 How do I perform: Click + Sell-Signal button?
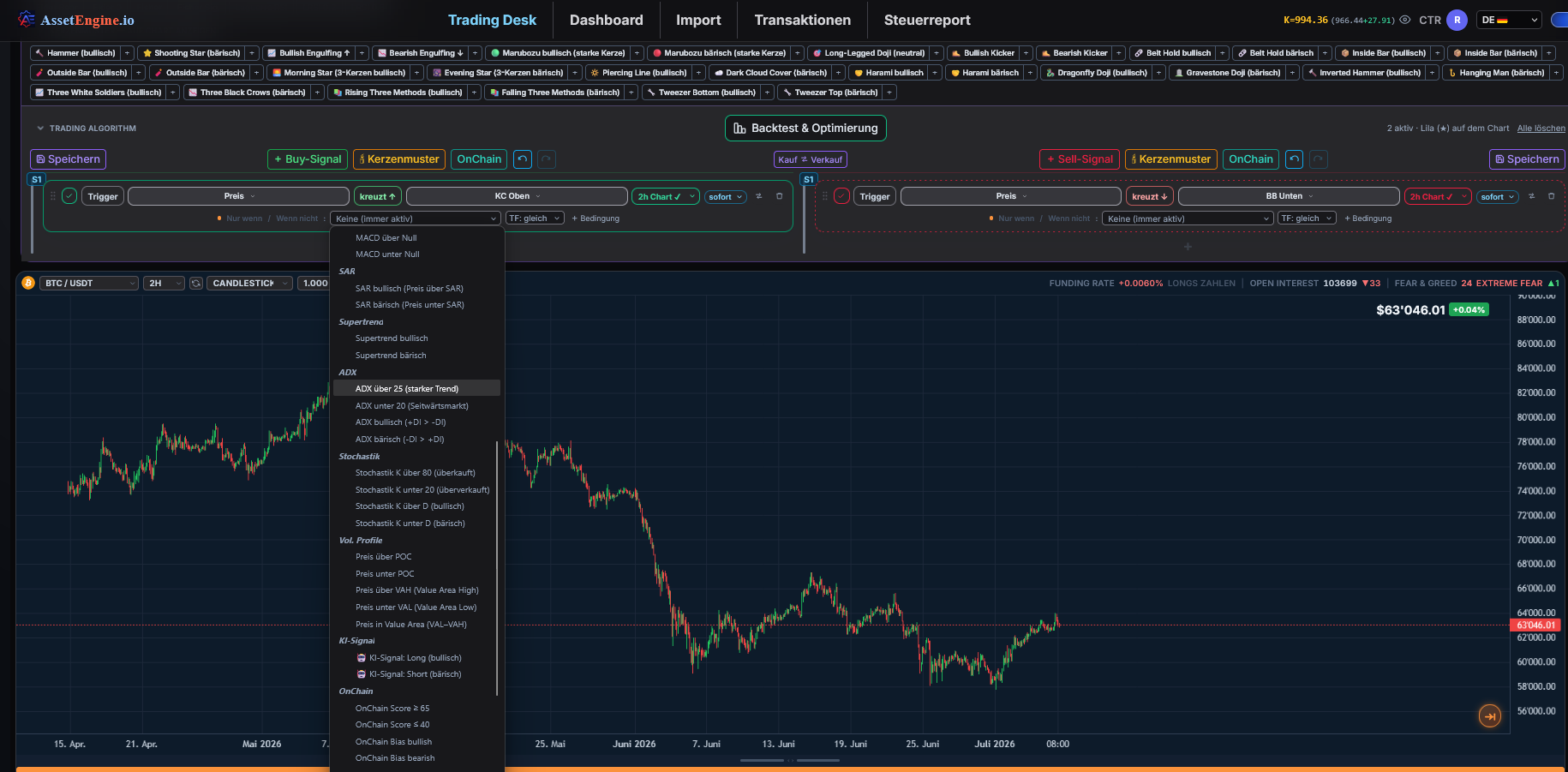point(1080,159)
